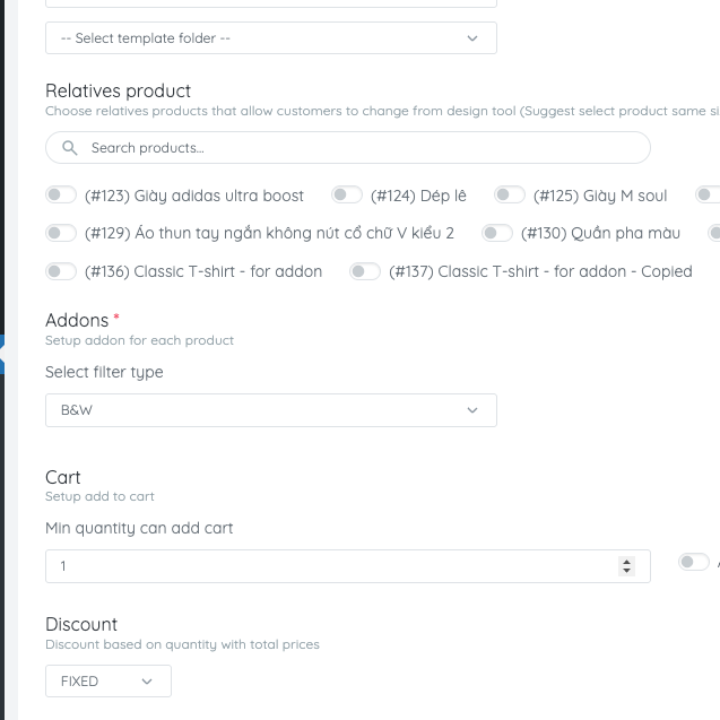The height and width of the screenshot is (720, 720).
Task: Turn on (#130) Quần pha màu
Action: coord(497,233)
